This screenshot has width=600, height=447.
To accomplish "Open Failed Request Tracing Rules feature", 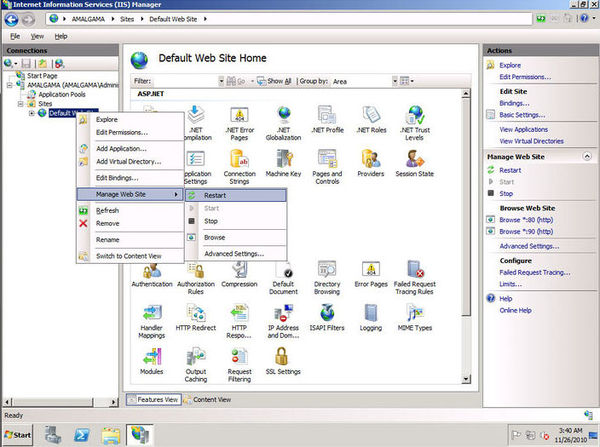I will 415,278.
